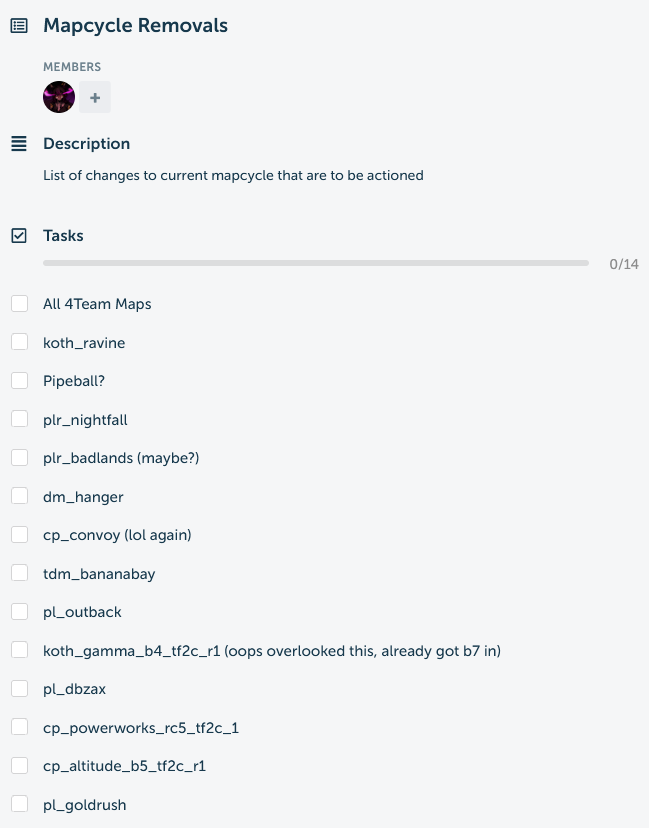Add a member with the plus button
Image resolution: width=649 pixels, height=828 pixels.
click(95, 97)
